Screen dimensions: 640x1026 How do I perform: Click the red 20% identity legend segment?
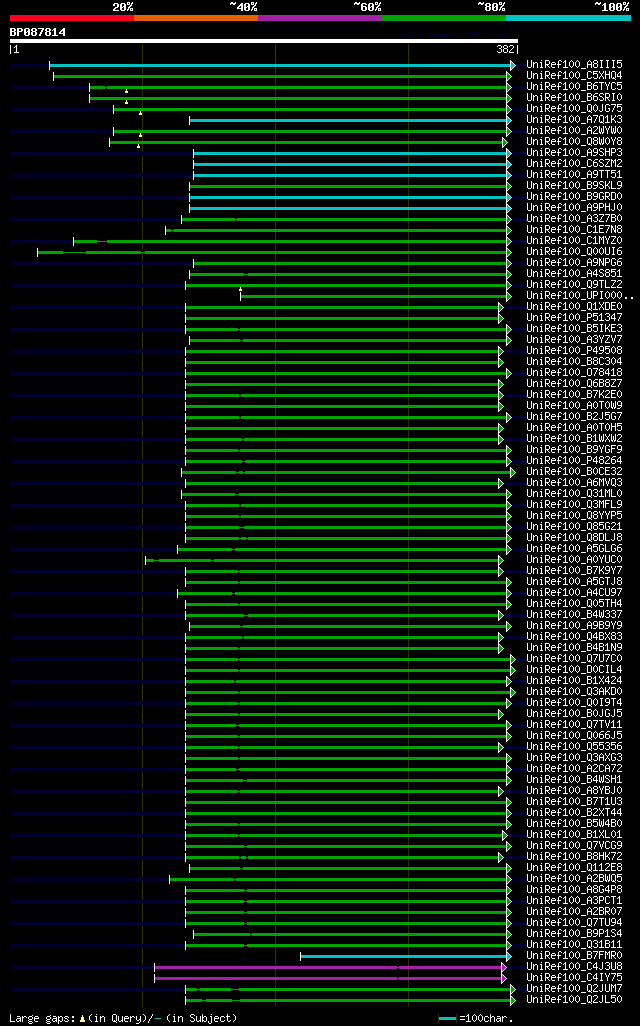pyautogui.click(x=72, y=18)
